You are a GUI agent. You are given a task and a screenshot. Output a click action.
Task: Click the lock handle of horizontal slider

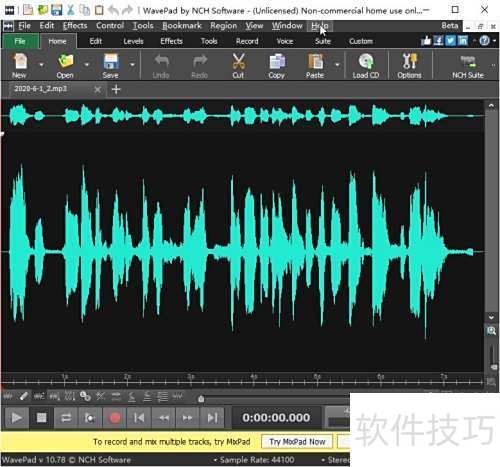201,399
